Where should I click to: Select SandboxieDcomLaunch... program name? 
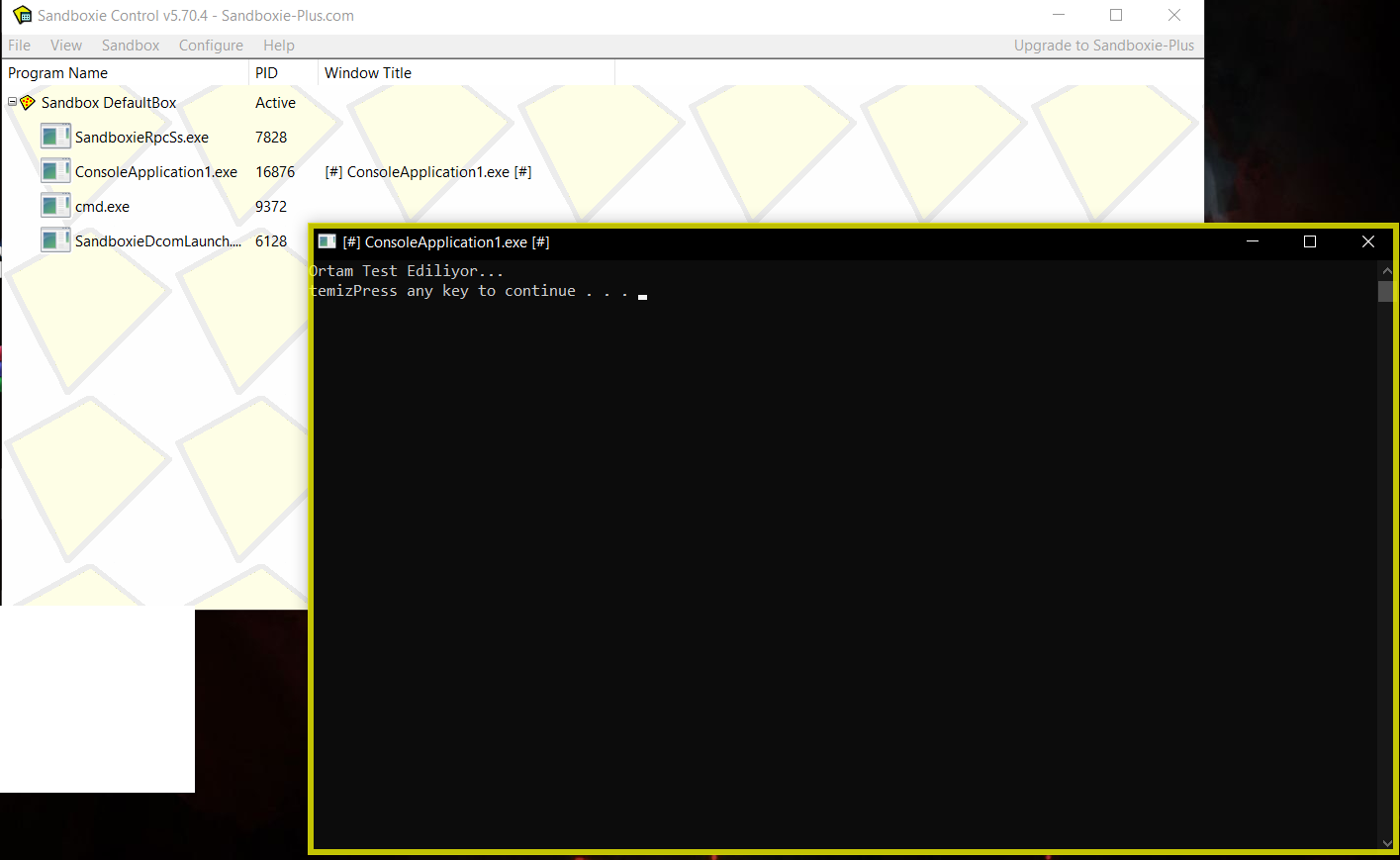158,241
